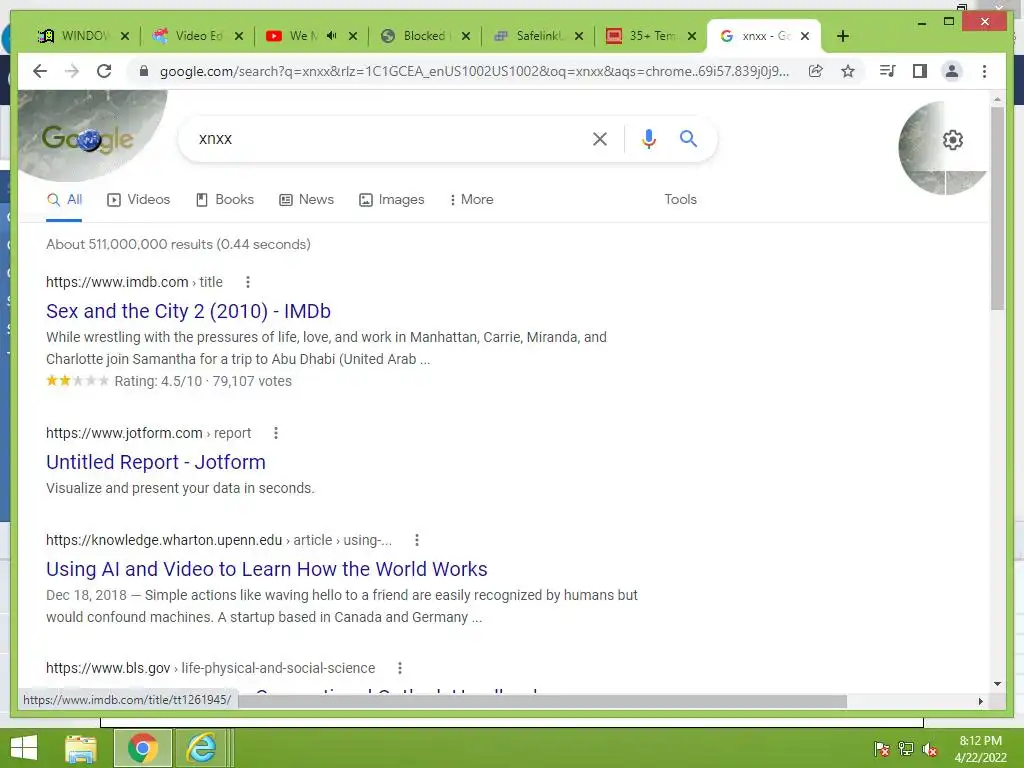
Task: Open Sex and the City 2 IMDb link
Action: point(188,311)
